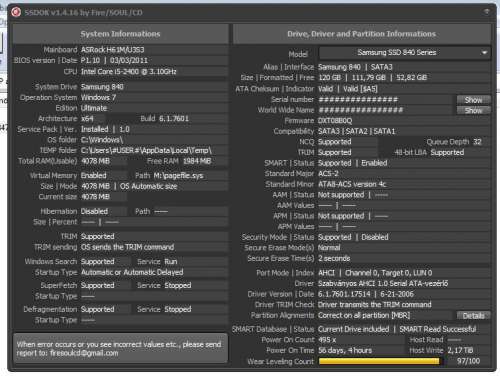Click the yellow Wear Leveling Count bar
500x378 pixels.
click(x=381, y=361)
